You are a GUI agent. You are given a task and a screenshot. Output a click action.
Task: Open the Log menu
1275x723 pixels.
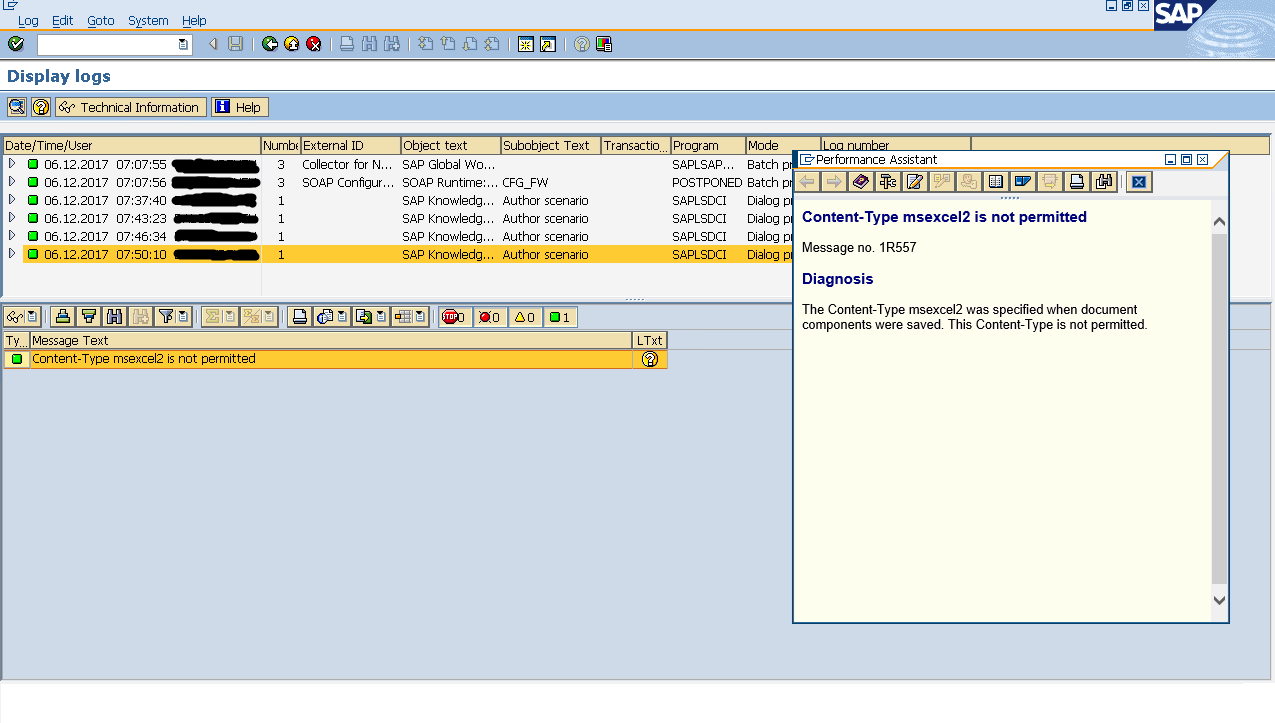(28, 20)
